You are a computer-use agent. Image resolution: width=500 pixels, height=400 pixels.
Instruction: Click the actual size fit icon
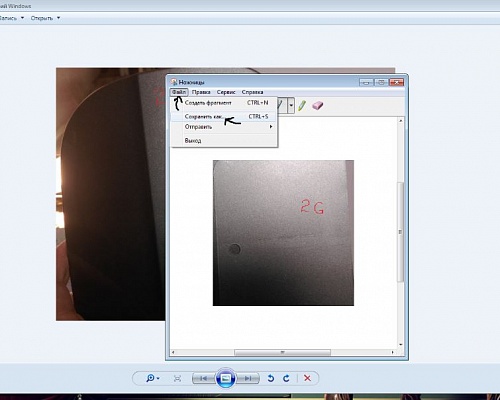177,378
